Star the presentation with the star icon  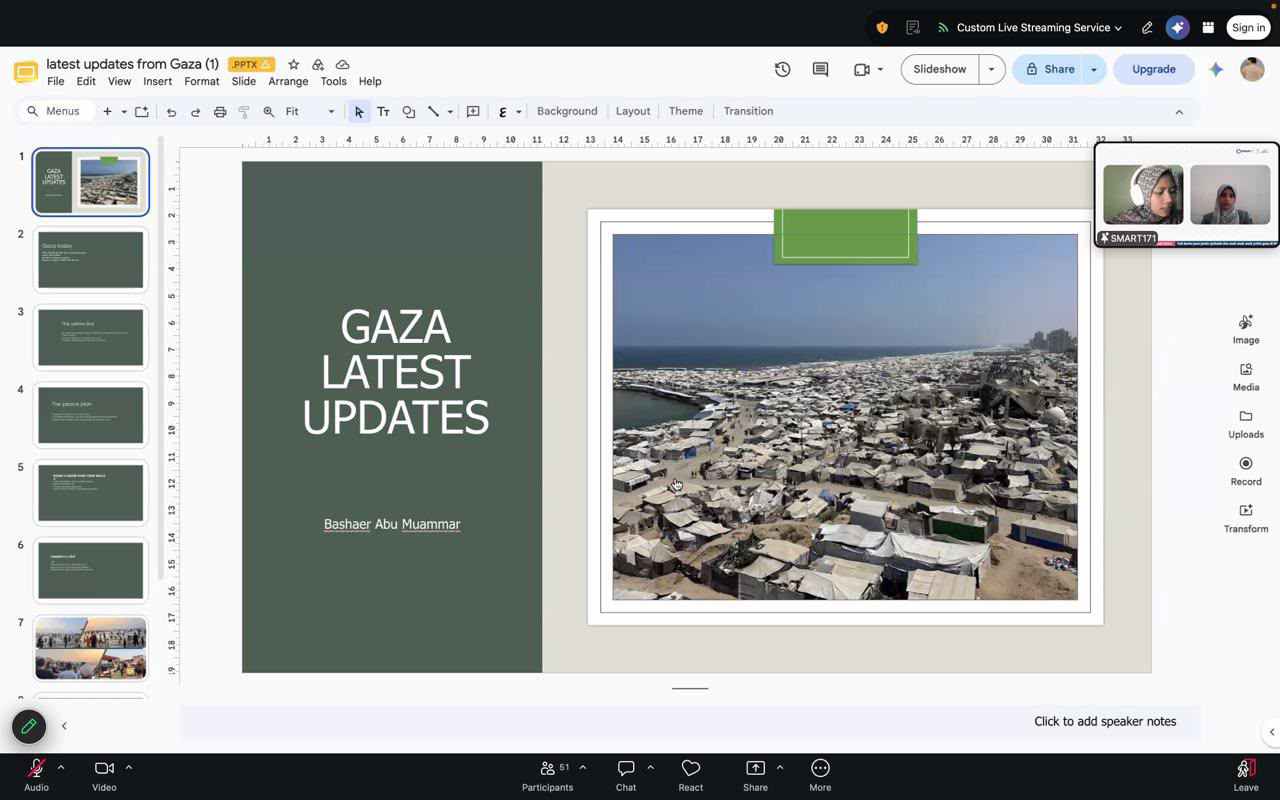pyautogui.click(x=294, y=64)
